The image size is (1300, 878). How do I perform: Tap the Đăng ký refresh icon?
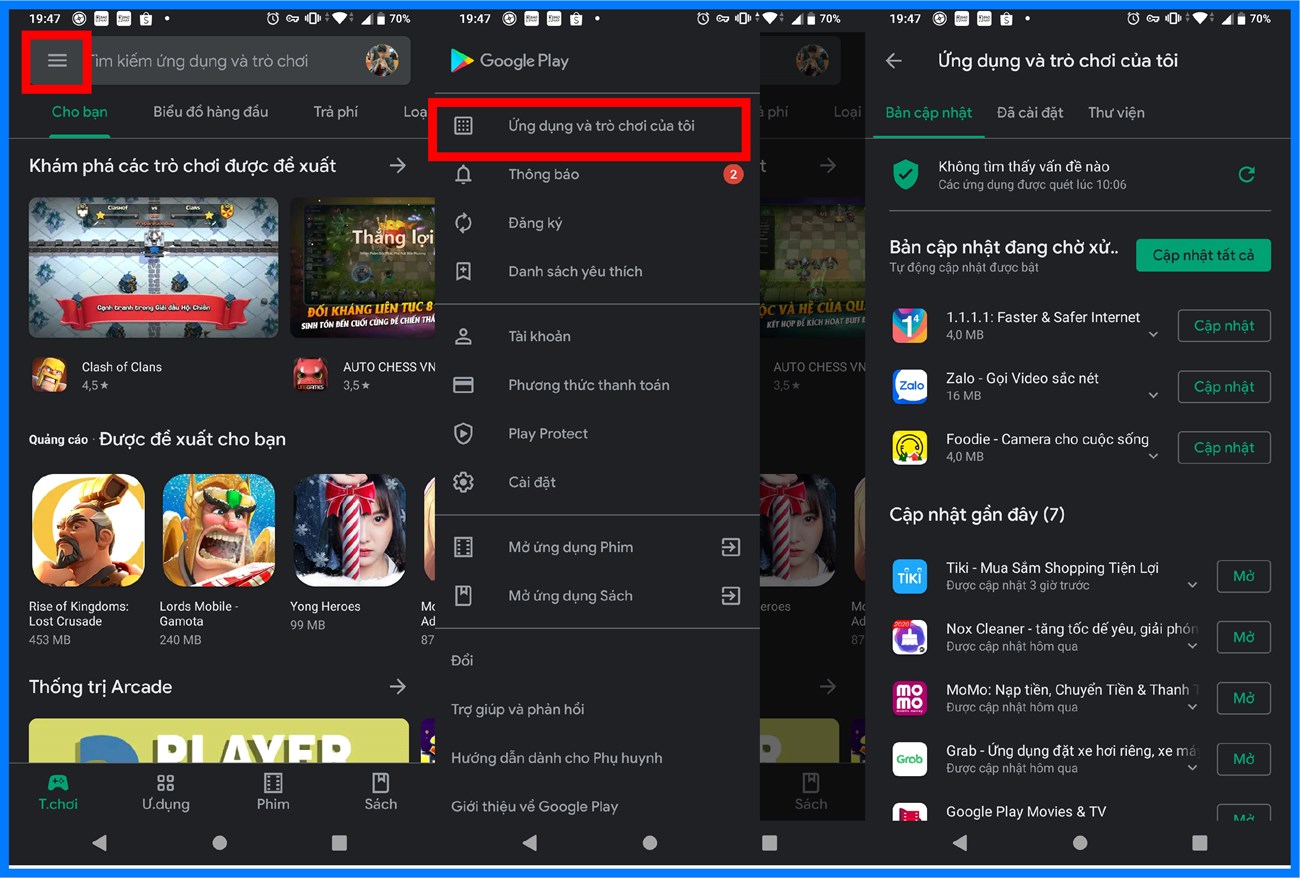tap(463, 223)
